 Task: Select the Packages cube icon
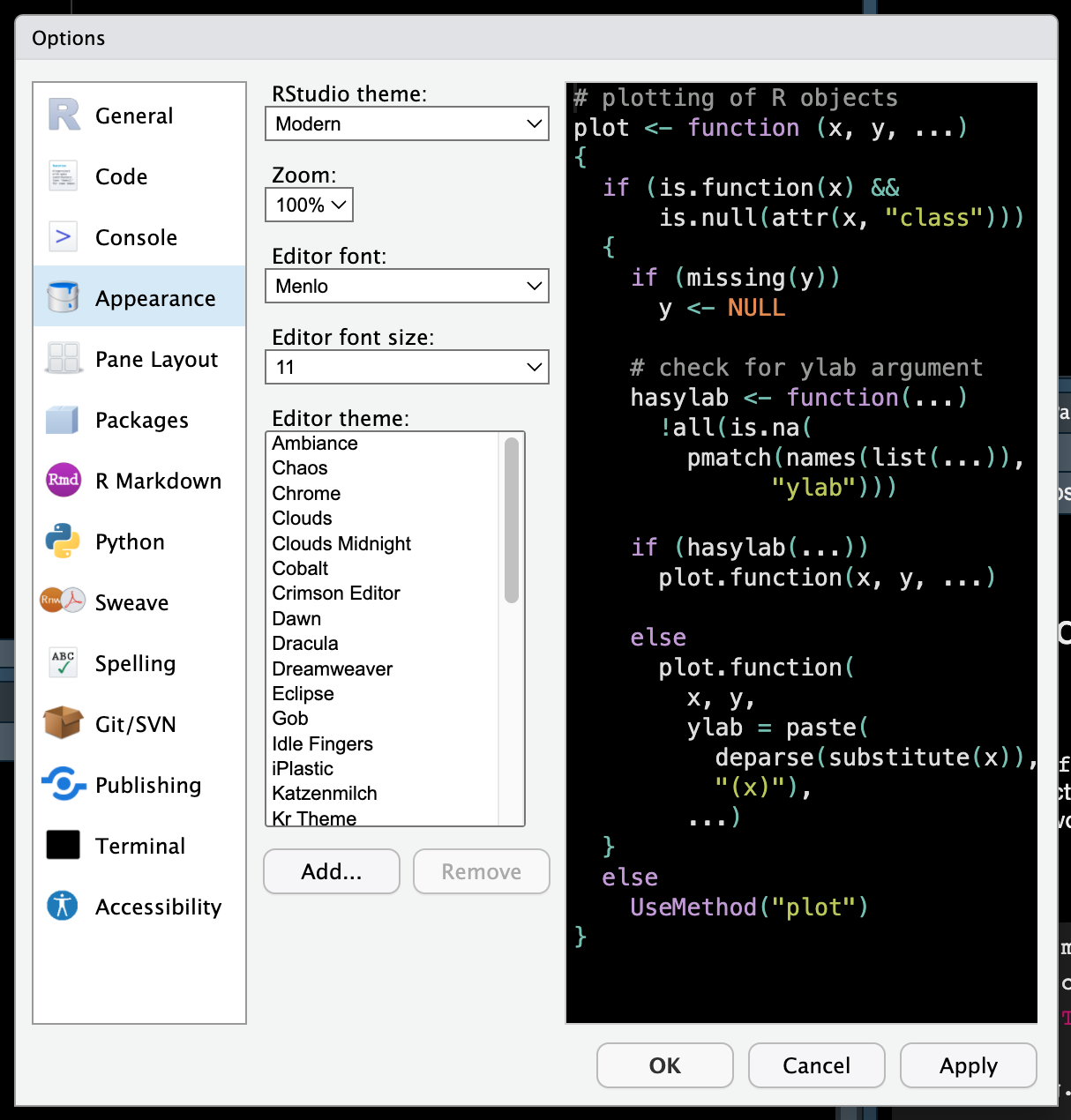tap(63, 419)
